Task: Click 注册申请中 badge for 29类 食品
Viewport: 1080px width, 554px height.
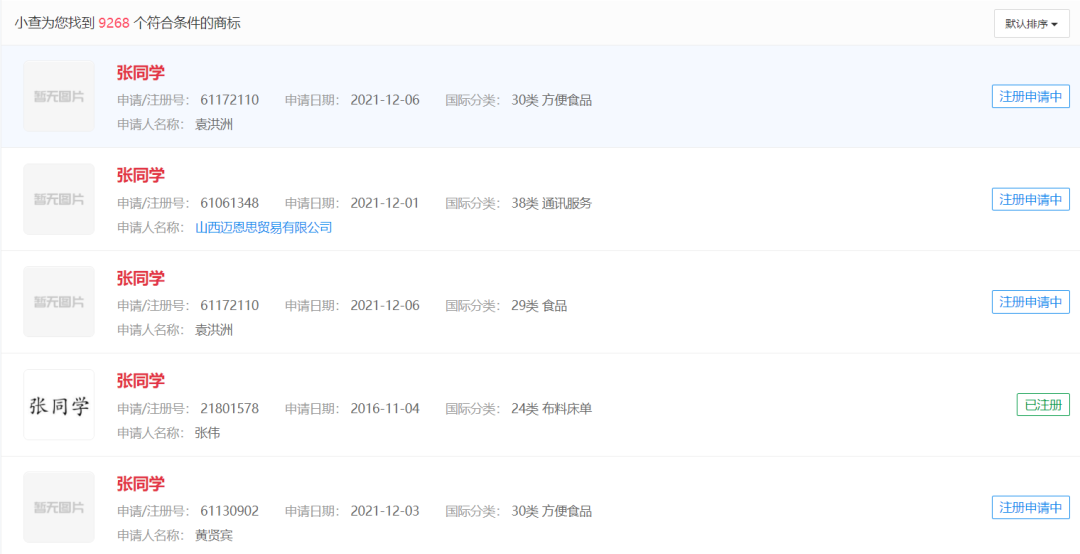Action: [x=1030, y=302]
